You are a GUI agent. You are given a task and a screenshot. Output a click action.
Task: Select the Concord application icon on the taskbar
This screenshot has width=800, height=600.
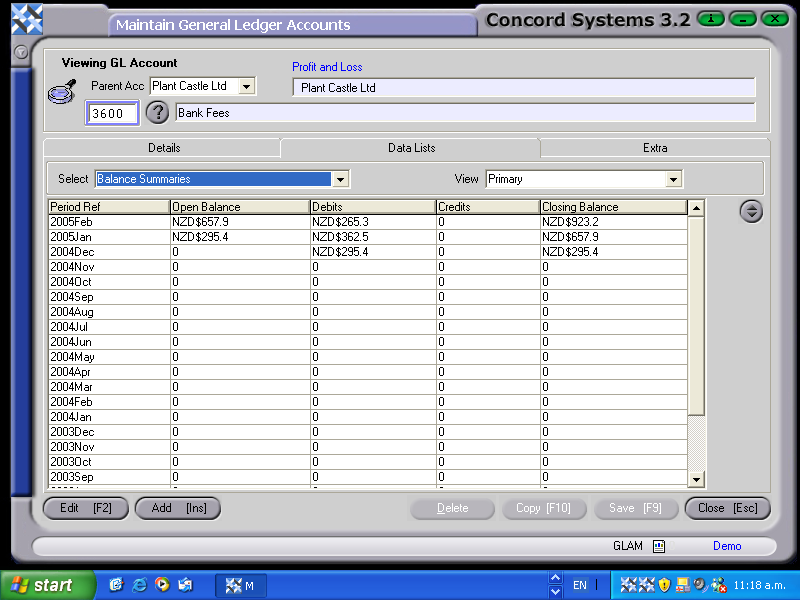237,585
